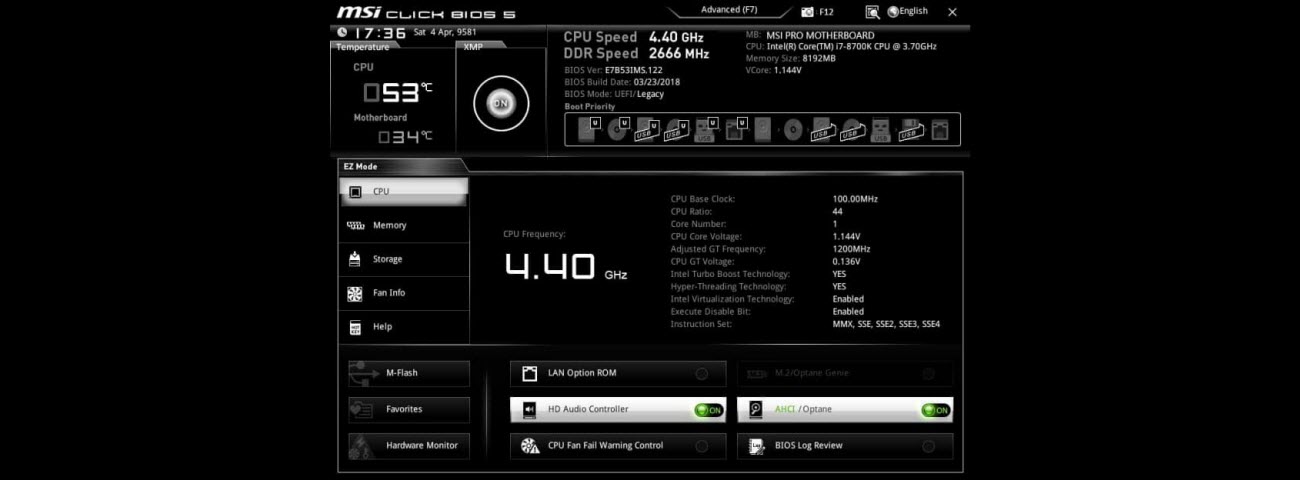Click the large CPU Frequency 4.40 readout
Screen dimensions: 1300x480
click(549, 267)
